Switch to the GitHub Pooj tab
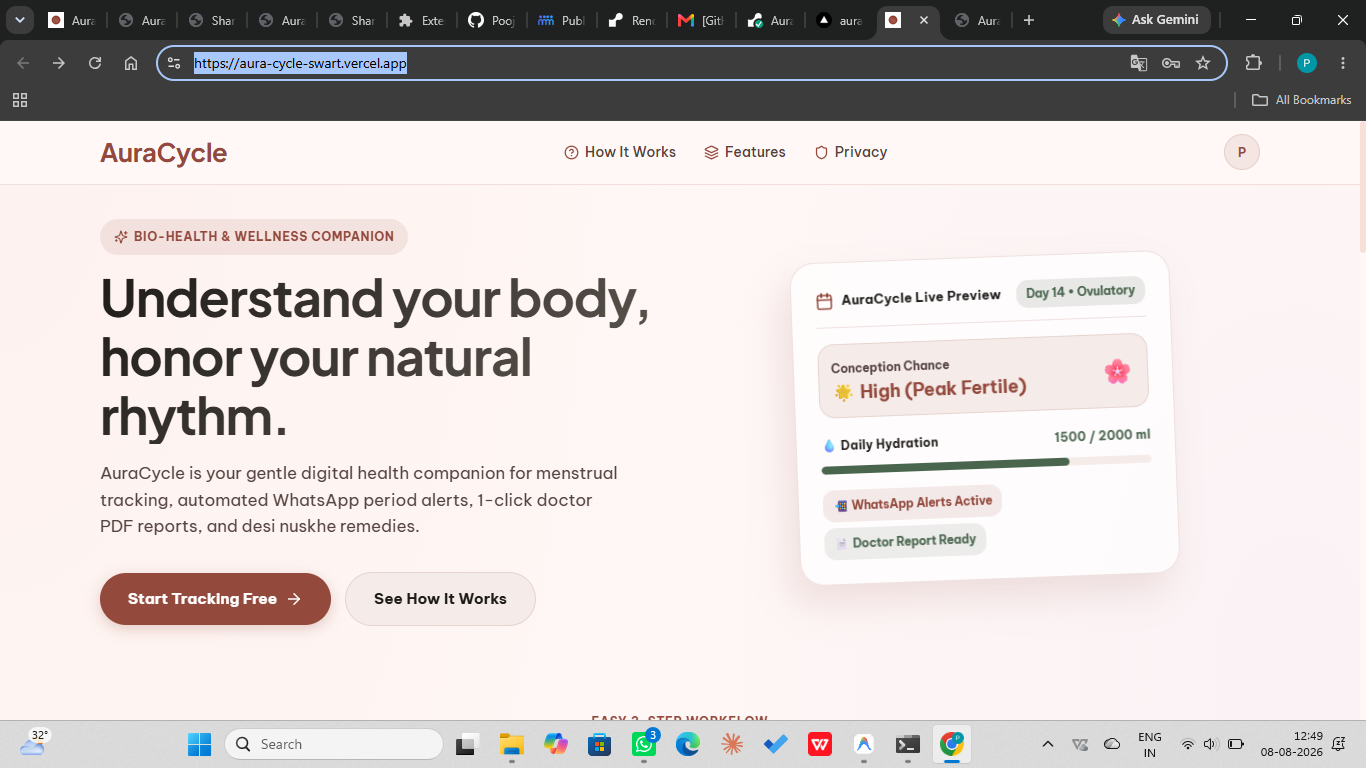The width and height of the screenshot is (1366, 768). coord(491,20)
